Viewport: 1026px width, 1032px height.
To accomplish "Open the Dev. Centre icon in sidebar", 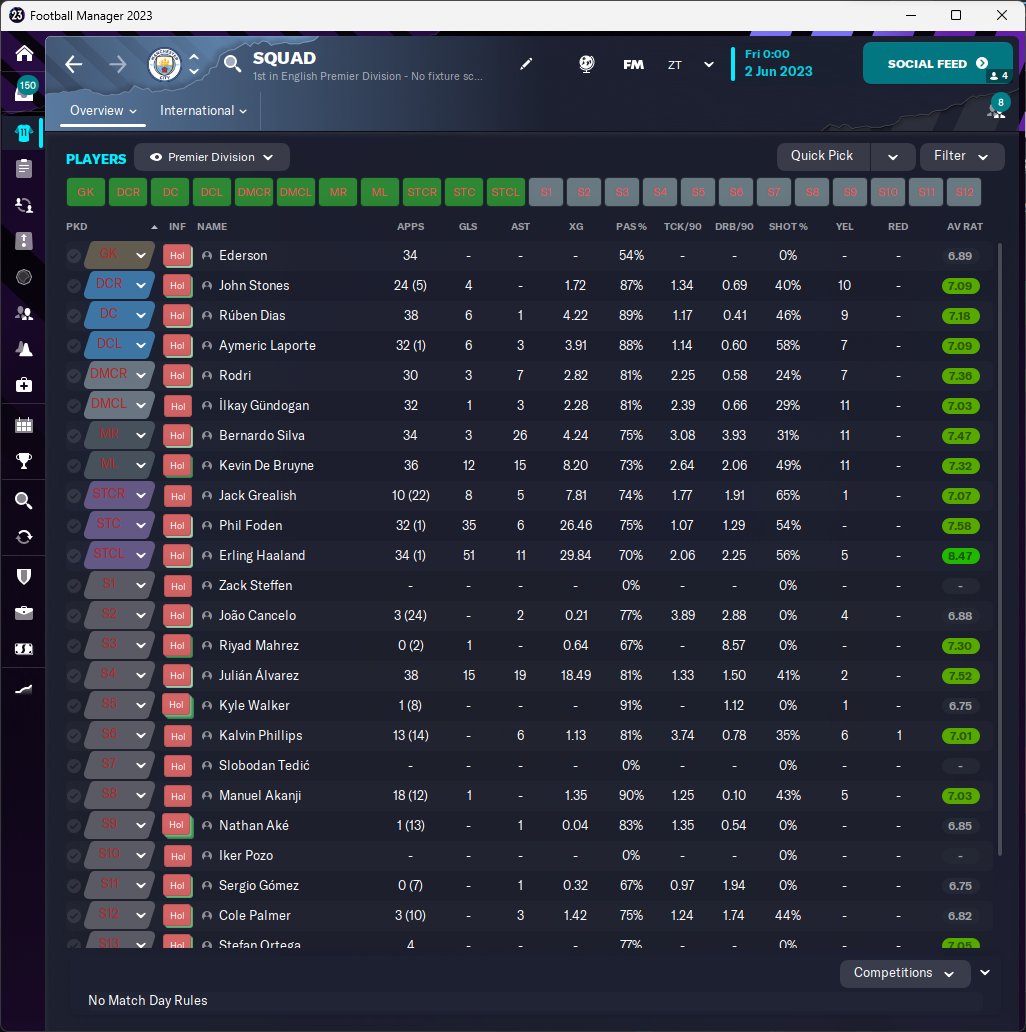I will pyautogui.click(x=24, y=689).
